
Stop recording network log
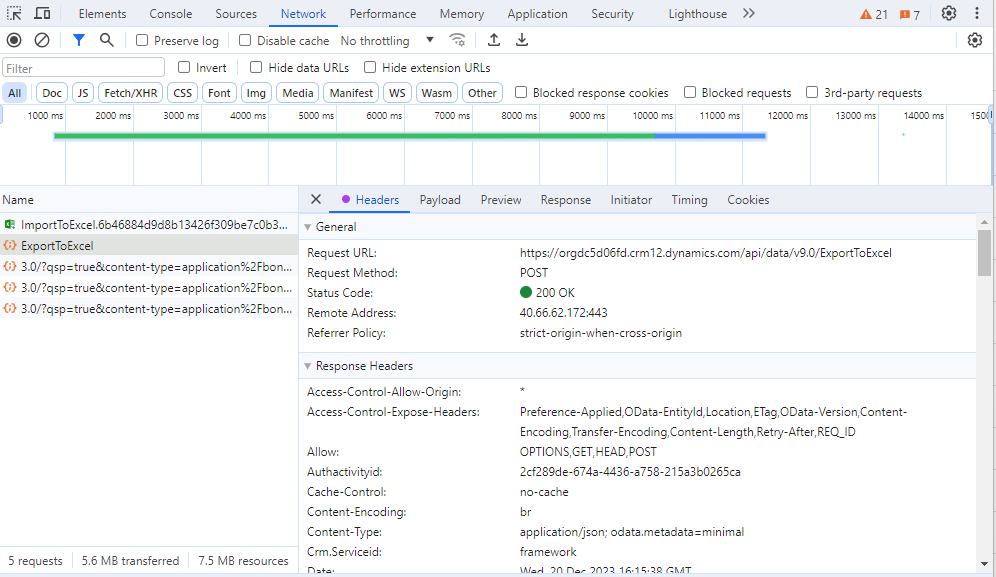coord(14,41)
